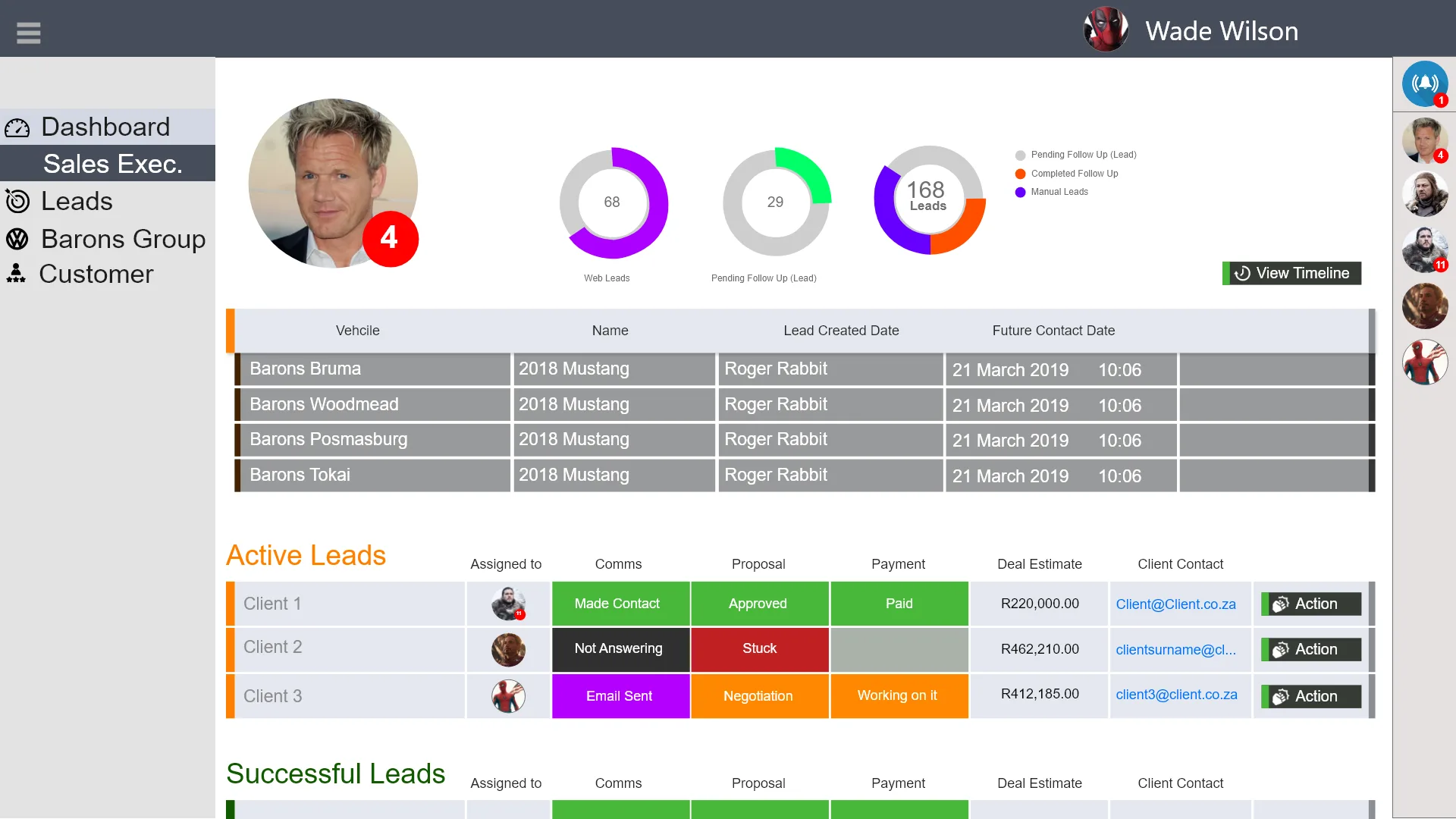Open the Client@Client.co.za email link
Image resolution: width=1456 pixels, height=819 pixels.
[x=1175, y=604]
